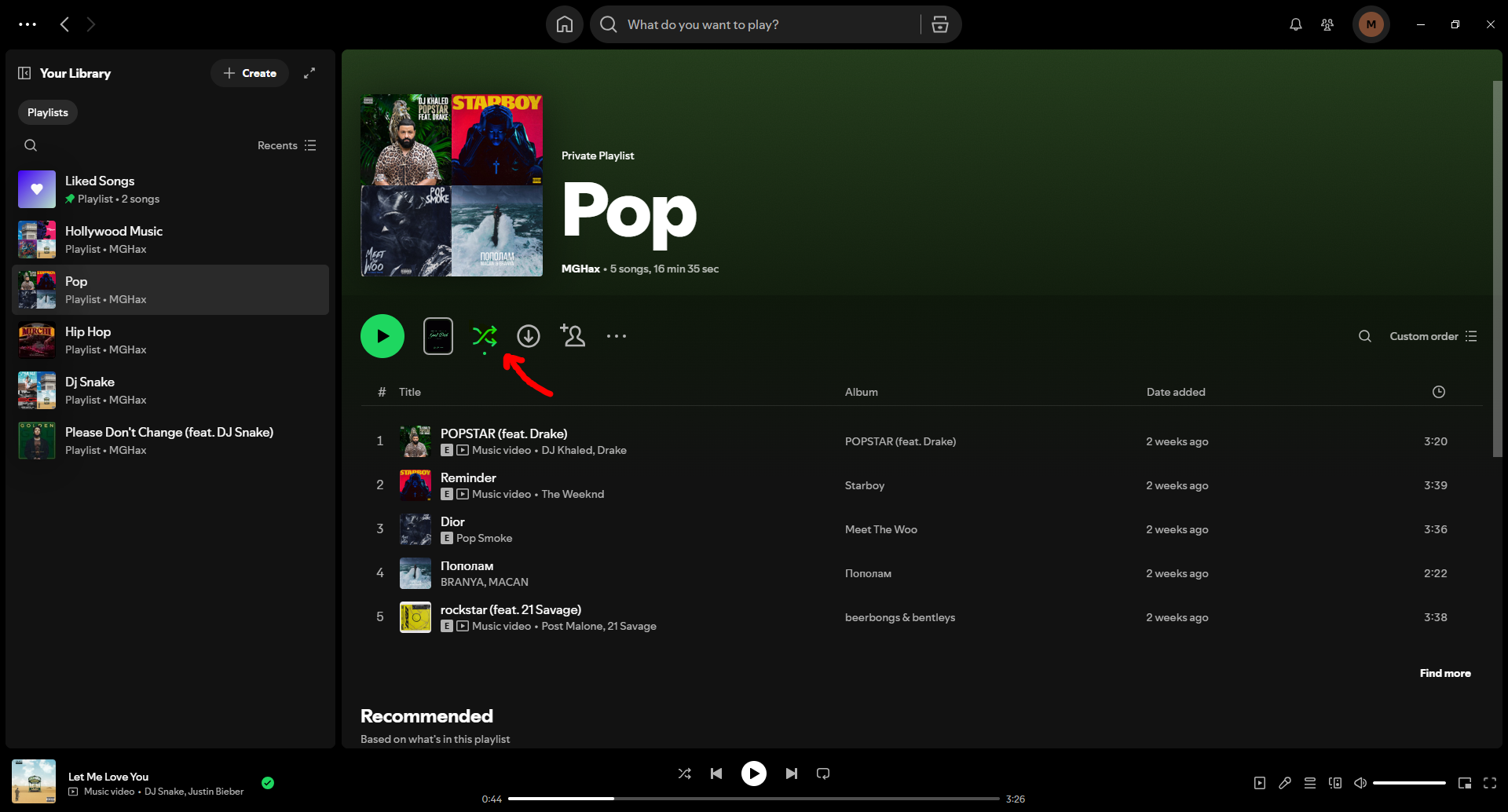Open Liked Songs playlist

170,189
